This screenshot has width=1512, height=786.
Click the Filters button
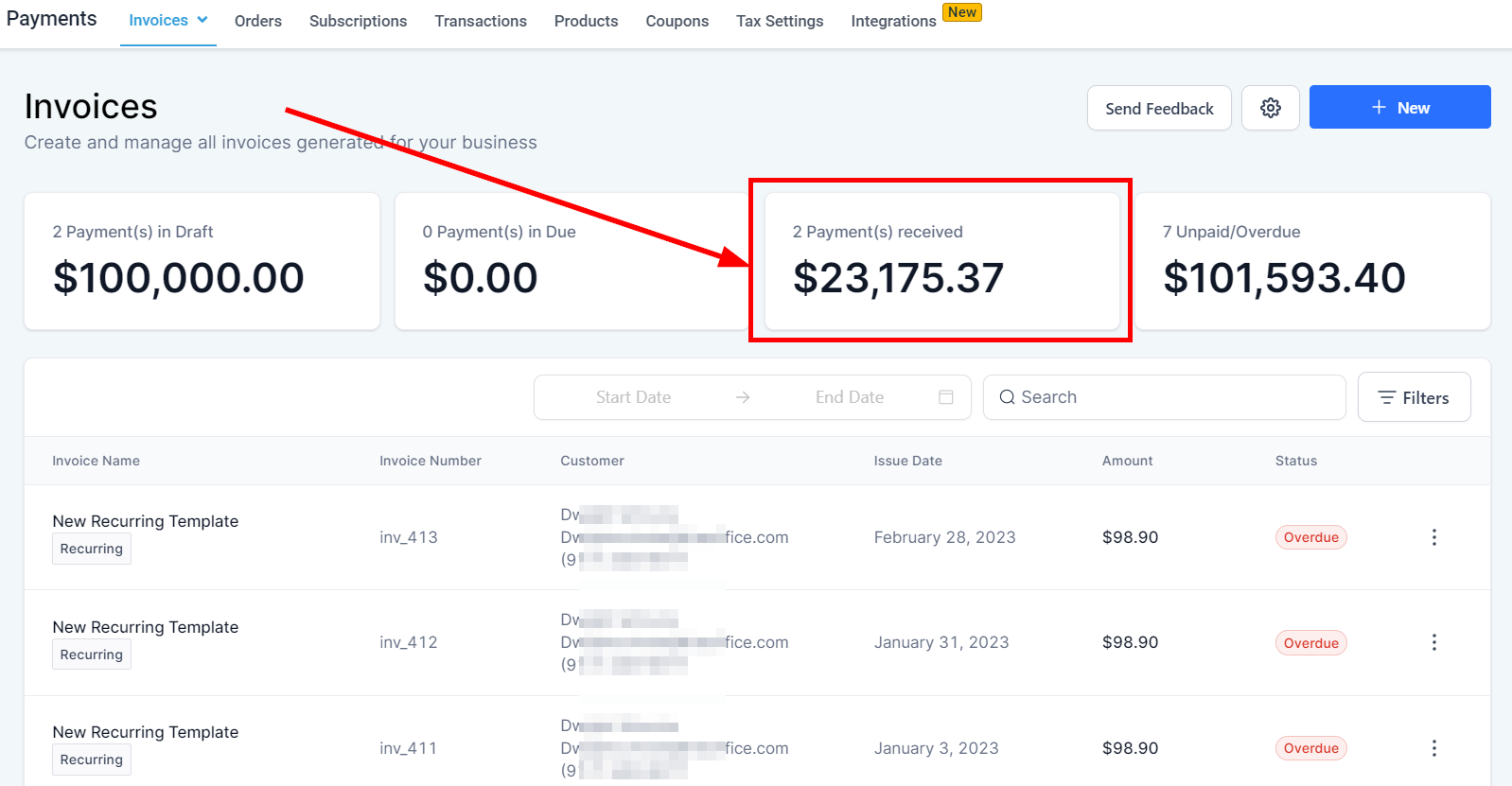(x=1414, y=397)
